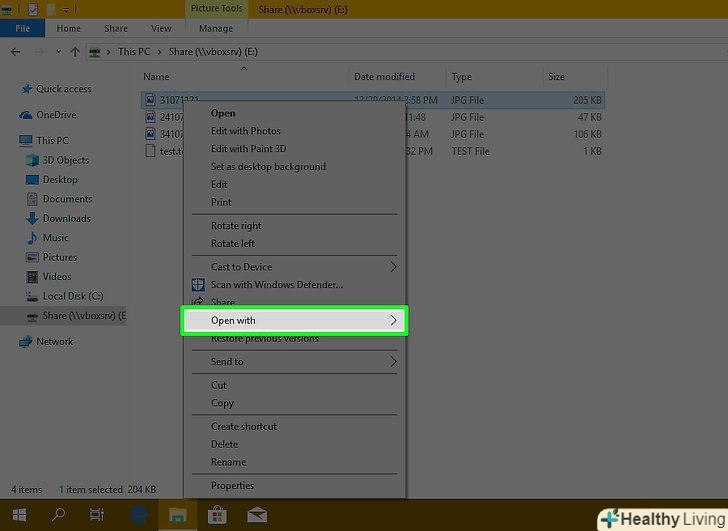Click the back navigation arrow
The width and height of the screenshot is (728, 531).
pos(17,51)
